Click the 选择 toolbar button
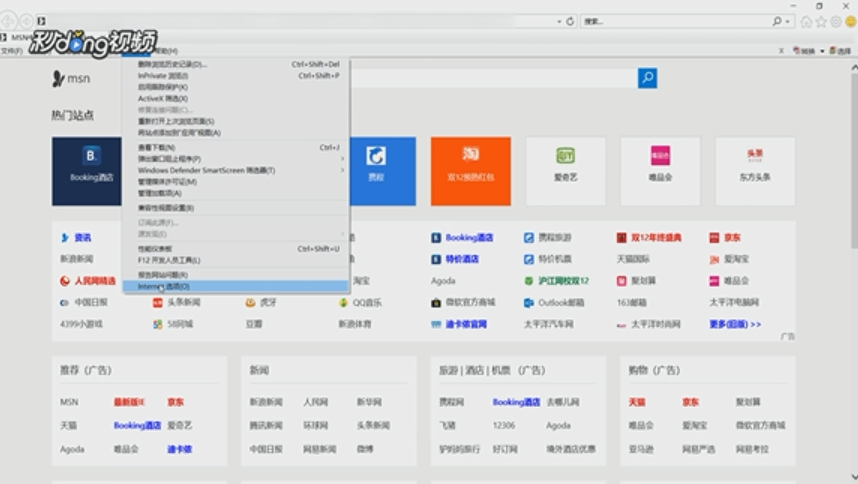Image resolution: width=858 pixels, height=484 pixels. tap(840, 51)
